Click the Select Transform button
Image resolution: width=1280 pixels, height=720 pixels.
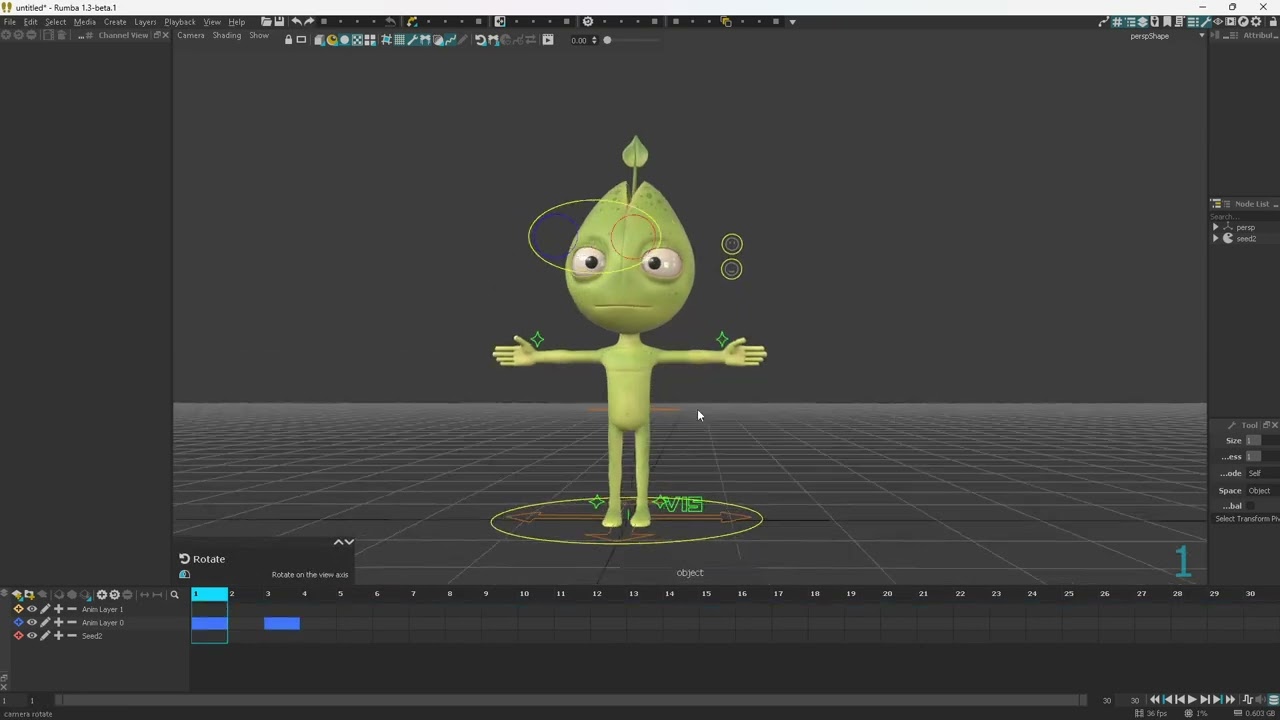click(x=1247, y=519)
